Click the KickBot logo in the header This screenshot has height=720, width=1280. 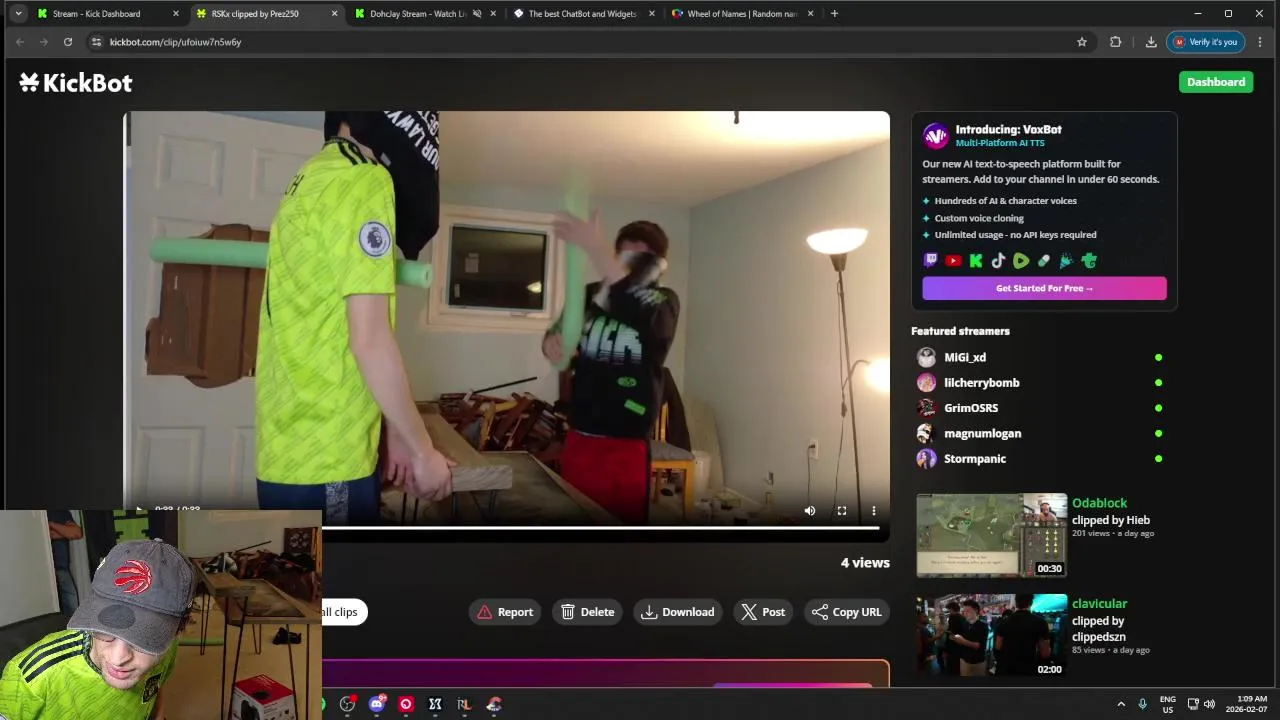pos(76,83)
